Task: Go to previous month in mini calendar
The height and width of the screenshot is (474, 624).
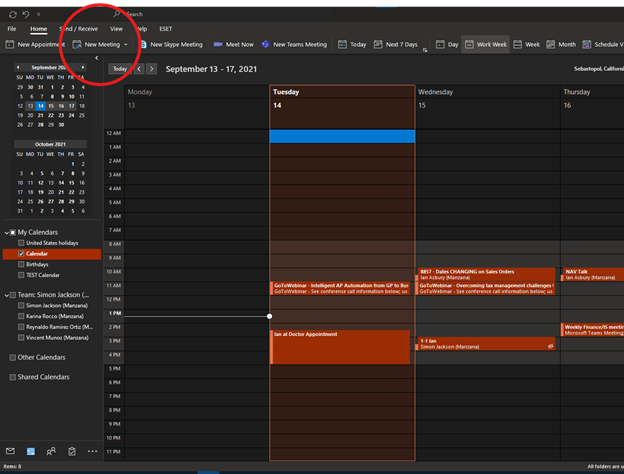Action: 18,67
